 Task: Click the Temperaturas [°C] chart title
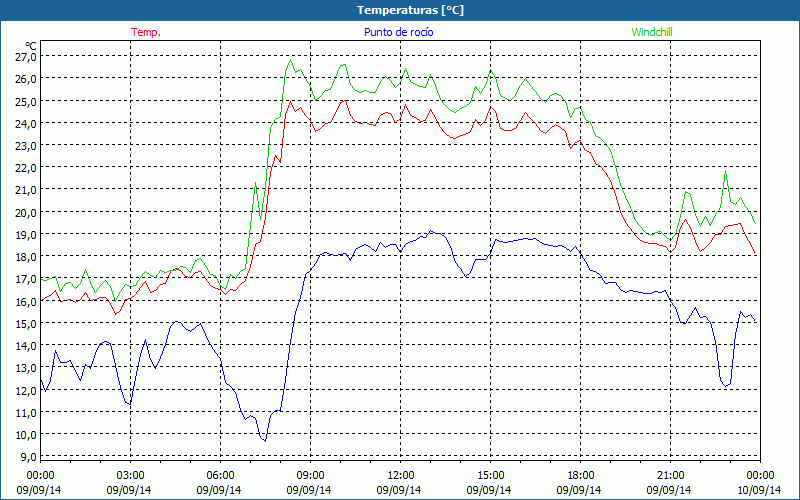point(410,10)
